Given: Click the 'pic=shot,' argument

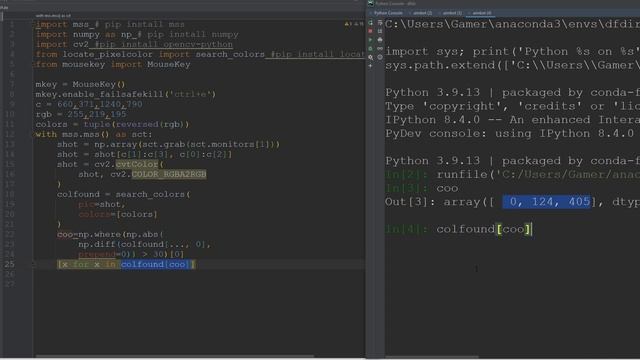Looking at the screenshot, I should tap(102, 204).
